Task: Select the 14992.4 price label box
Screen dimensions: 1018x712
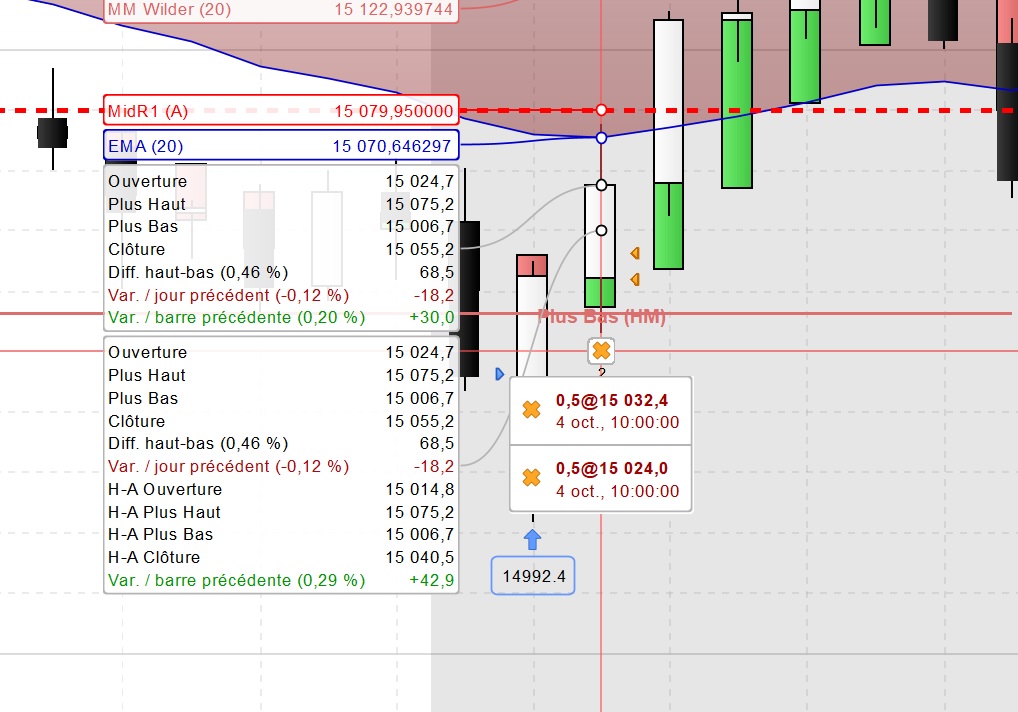Action: pos(533,576)
